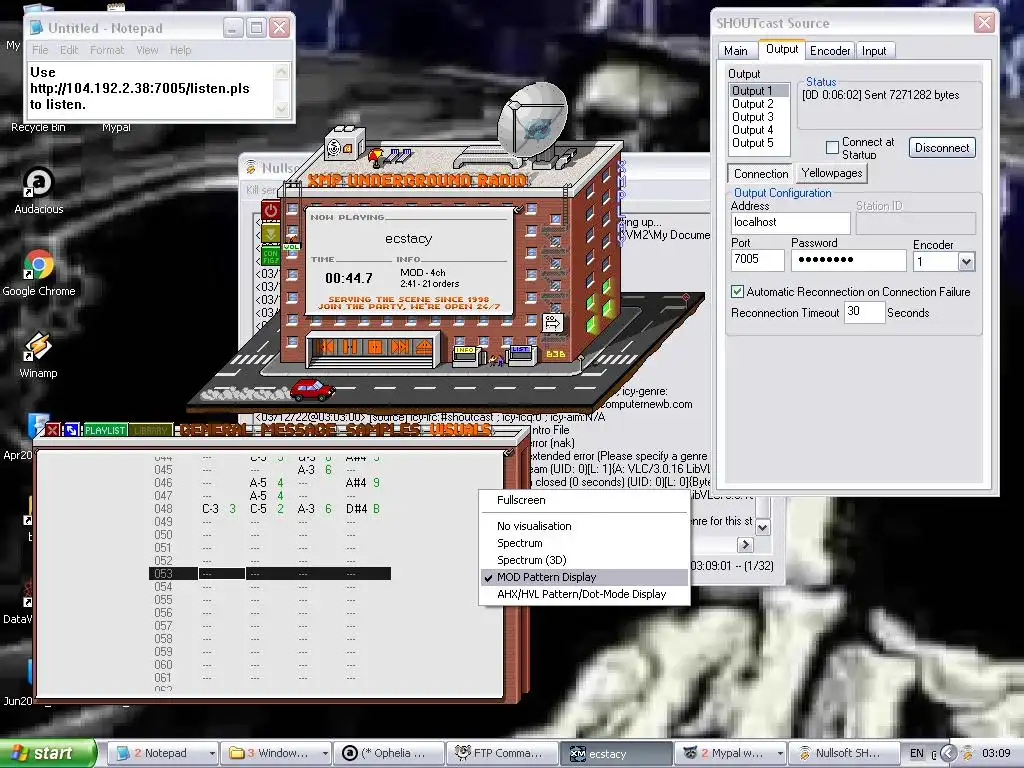Open the GENERAL info tab
1024x768 pixels.
click(216, 429)
